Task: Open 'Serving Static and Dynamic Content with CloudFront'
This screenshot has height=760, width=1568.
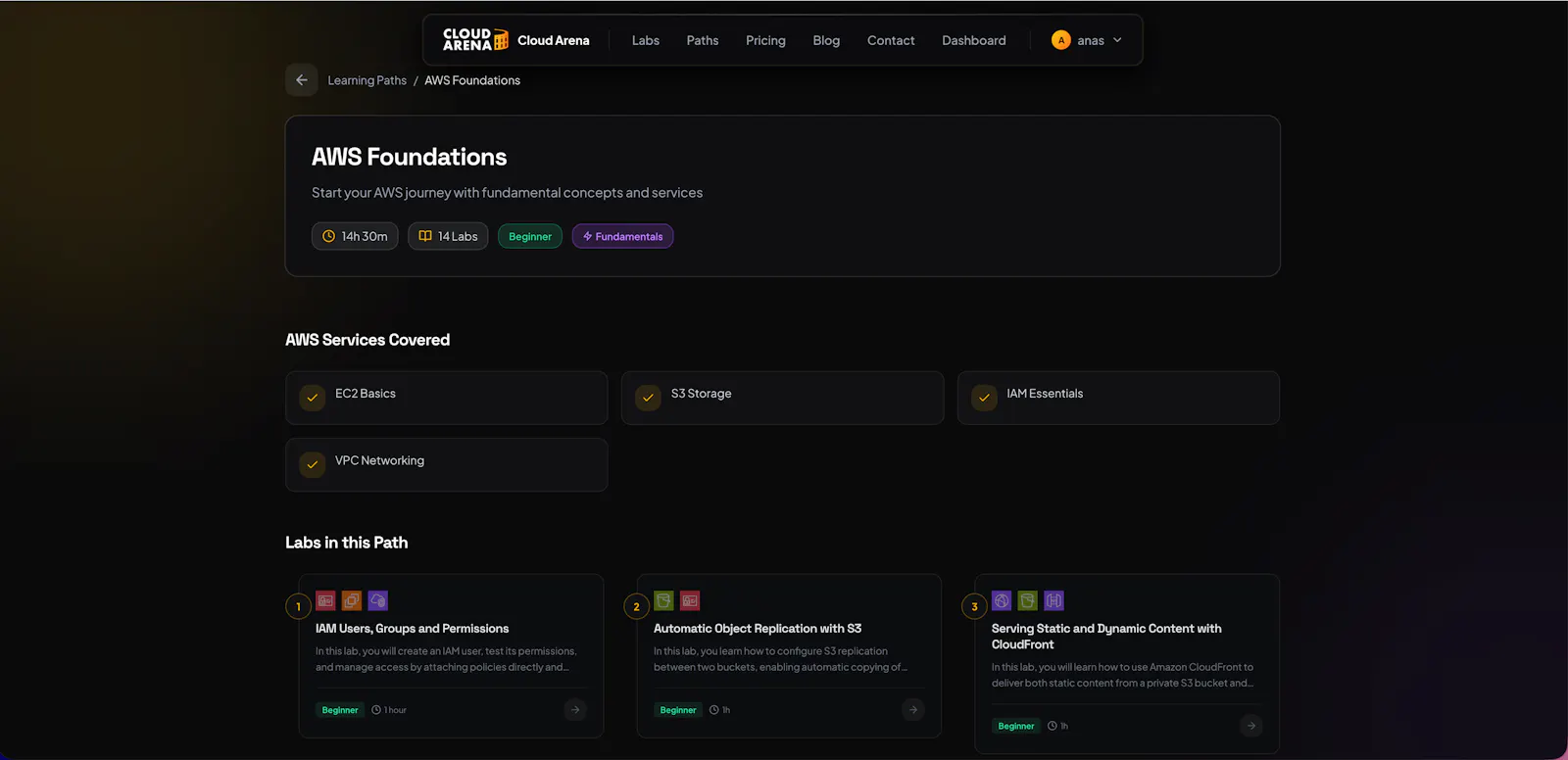Action: click(1106, 637)
